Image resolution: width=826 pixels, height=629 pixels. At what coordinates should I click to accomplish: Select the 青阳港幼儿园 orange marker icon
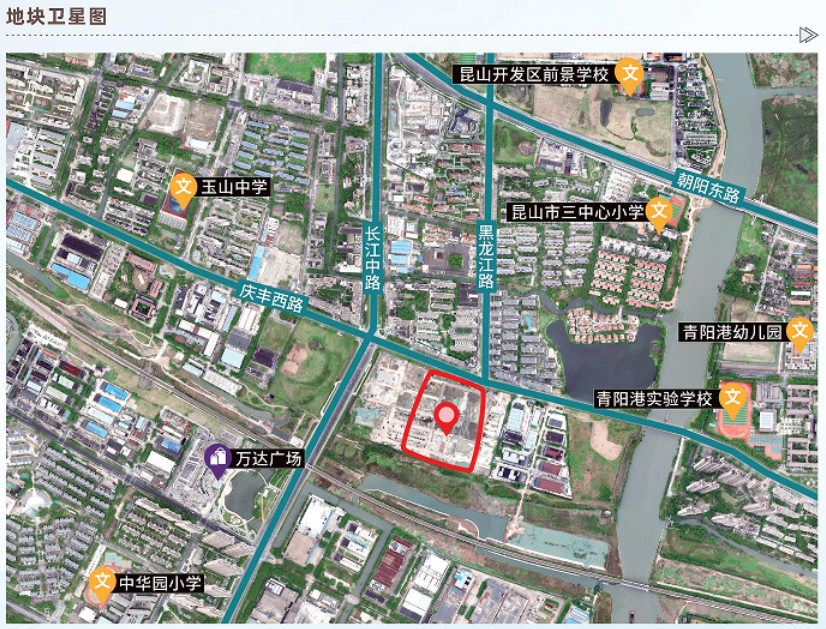pyautogui.click(x=799, y=331)
